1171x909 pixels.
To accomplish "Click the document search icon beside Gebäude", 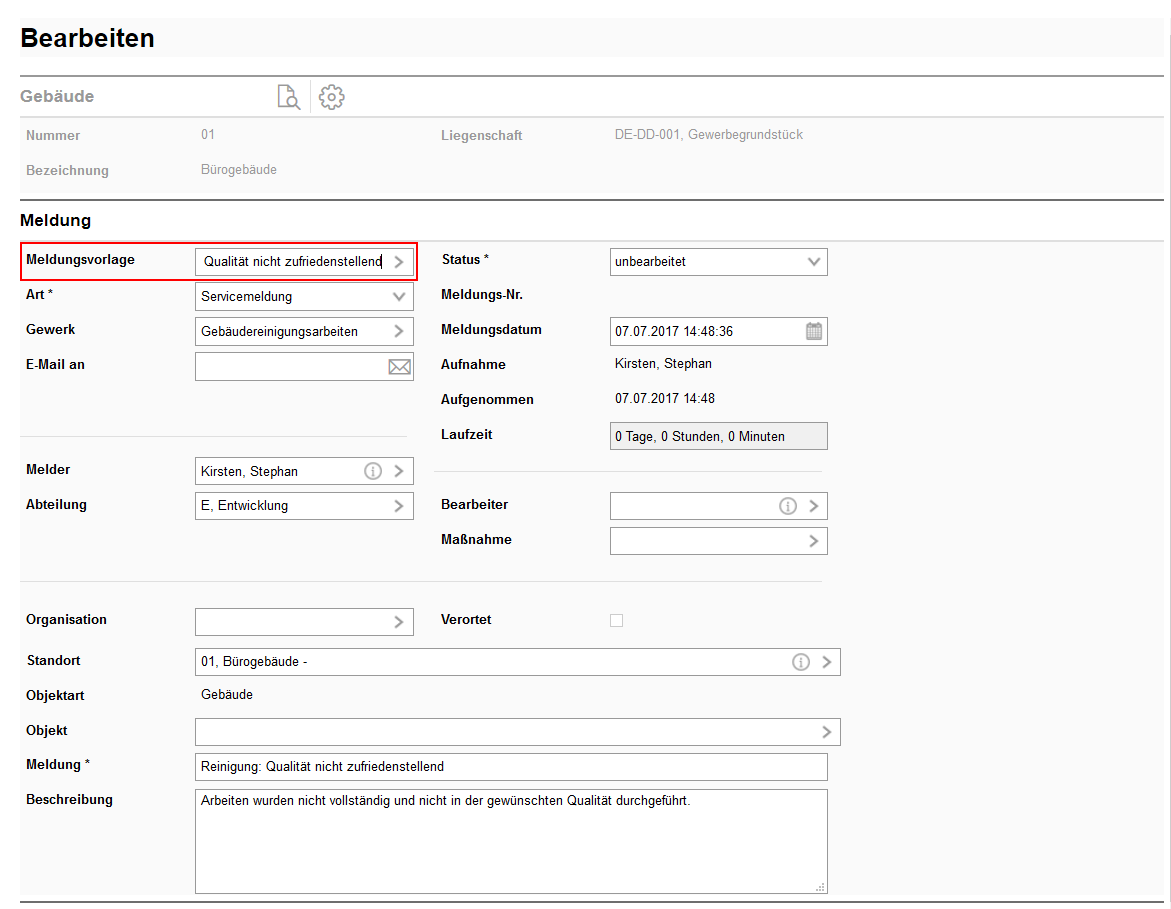I will (x=288, y=97).
